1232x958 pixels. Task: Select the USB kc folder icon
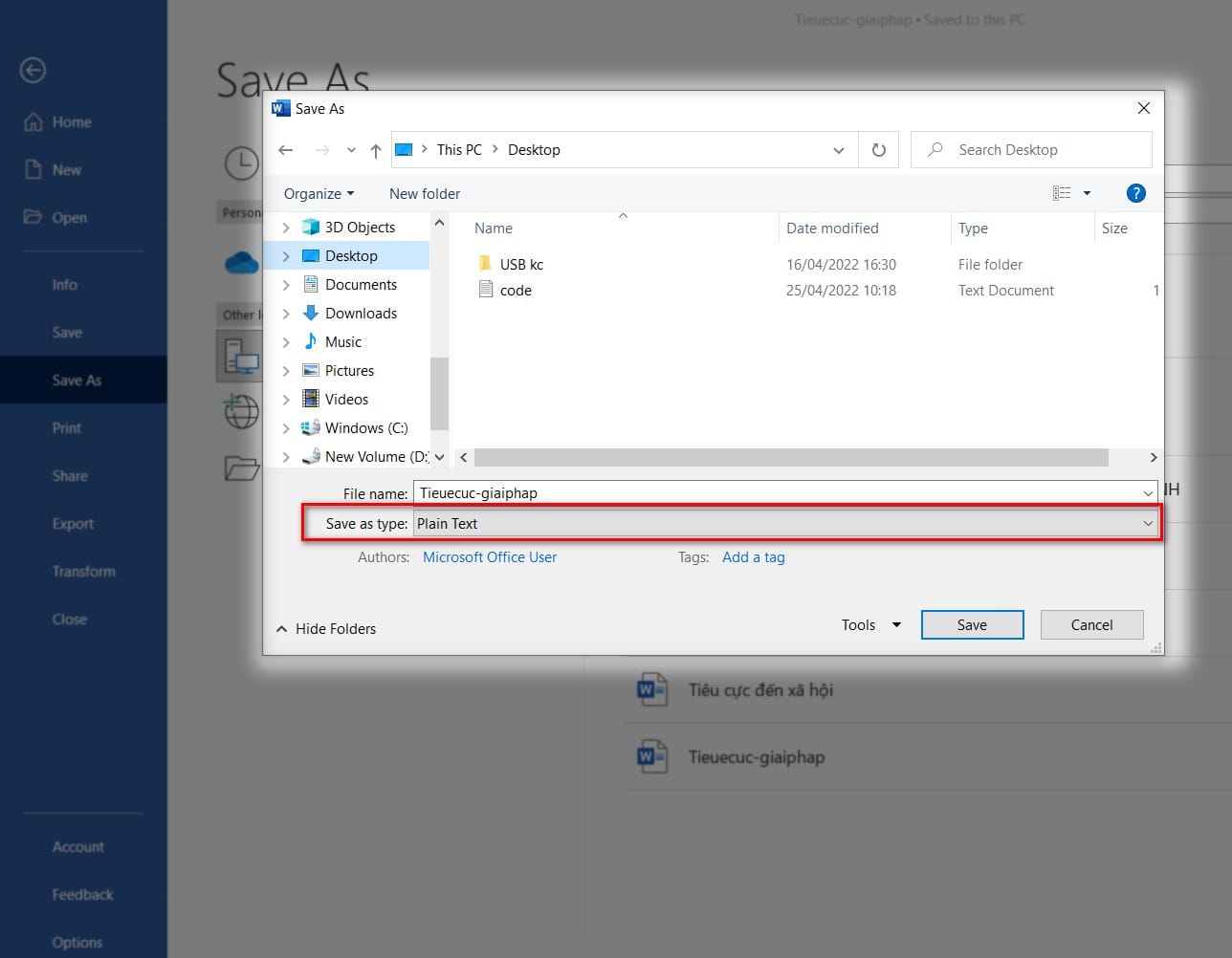click(485, 264)
